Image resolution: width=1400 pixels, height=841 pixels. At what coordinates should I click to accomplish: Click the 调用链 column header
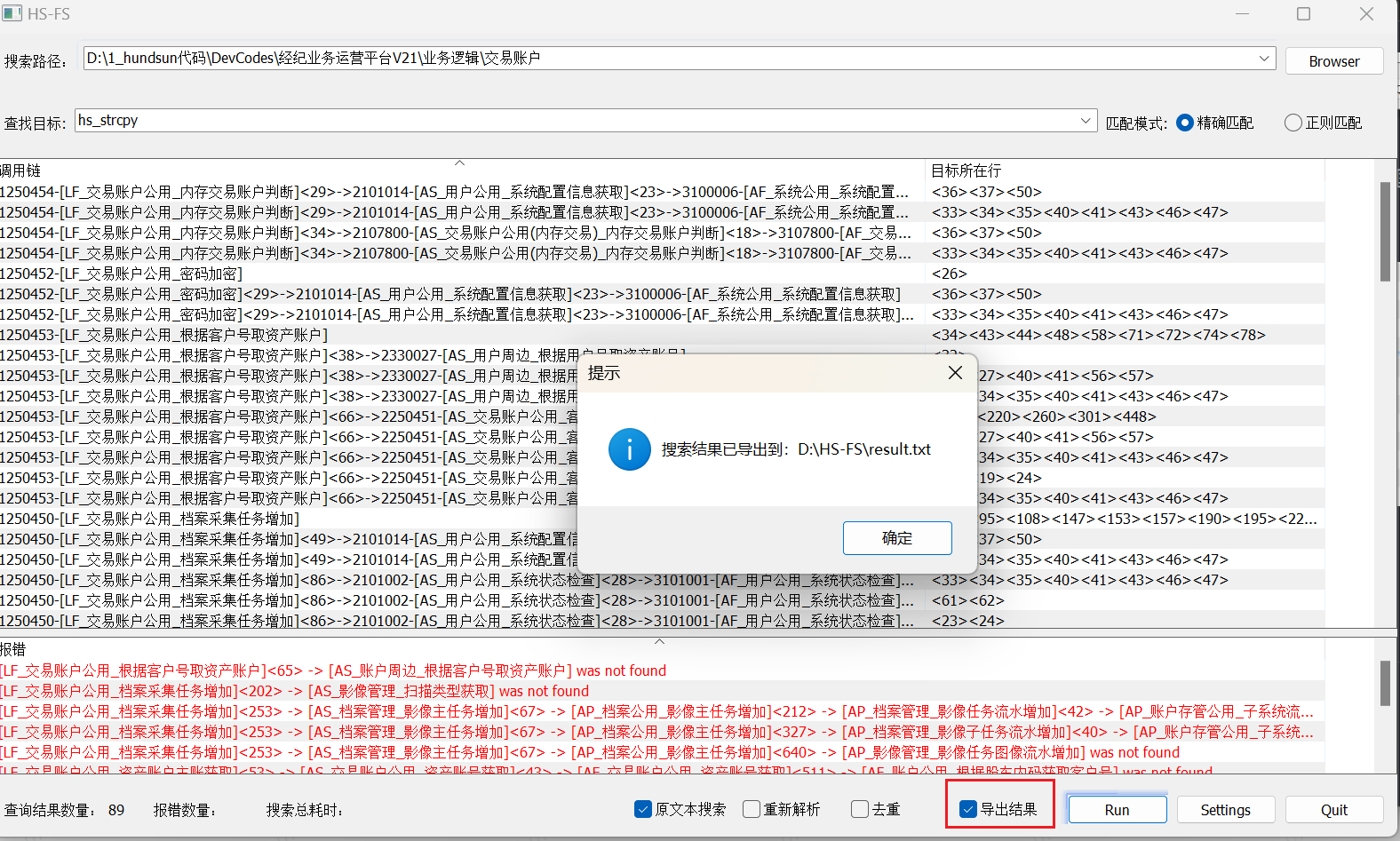(x=21, y=171)
